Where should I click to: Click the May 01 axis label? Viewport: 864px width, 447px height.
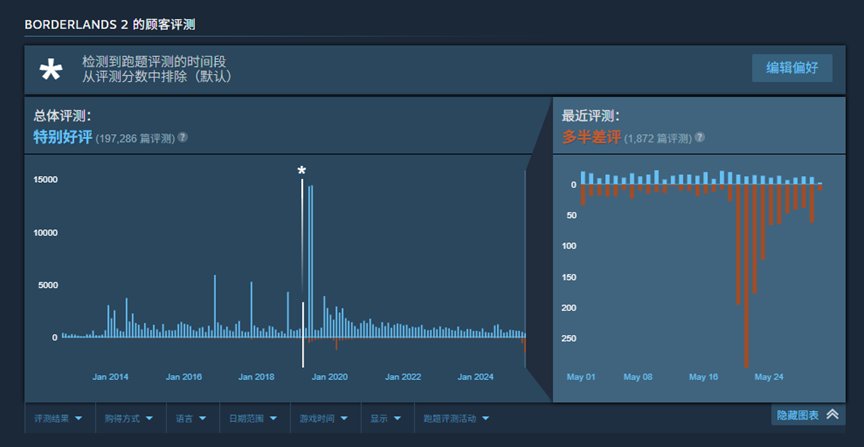pos(581,378)
